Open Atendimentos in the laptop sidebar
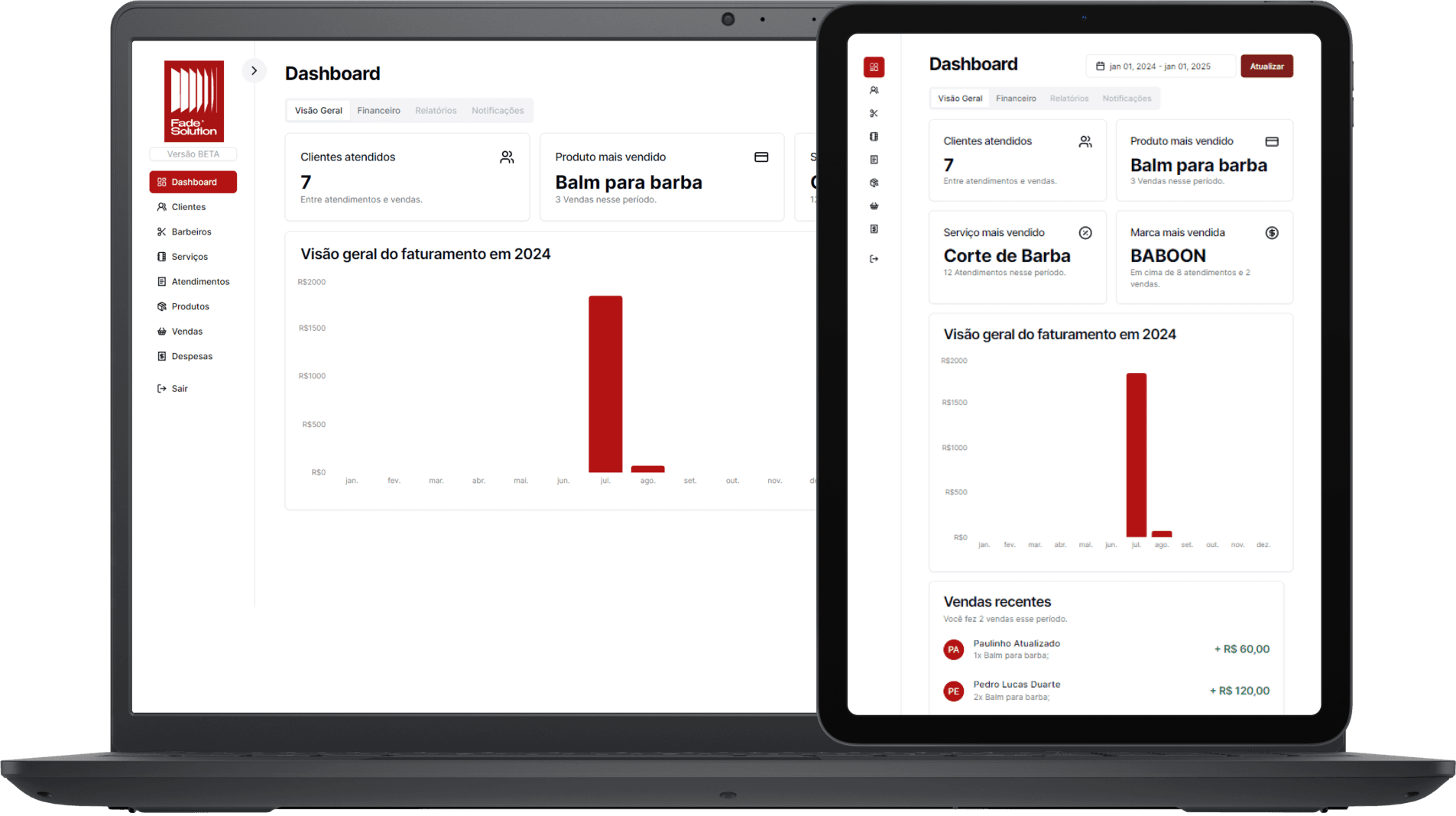The image size is (1456, 816). [193, 281]
